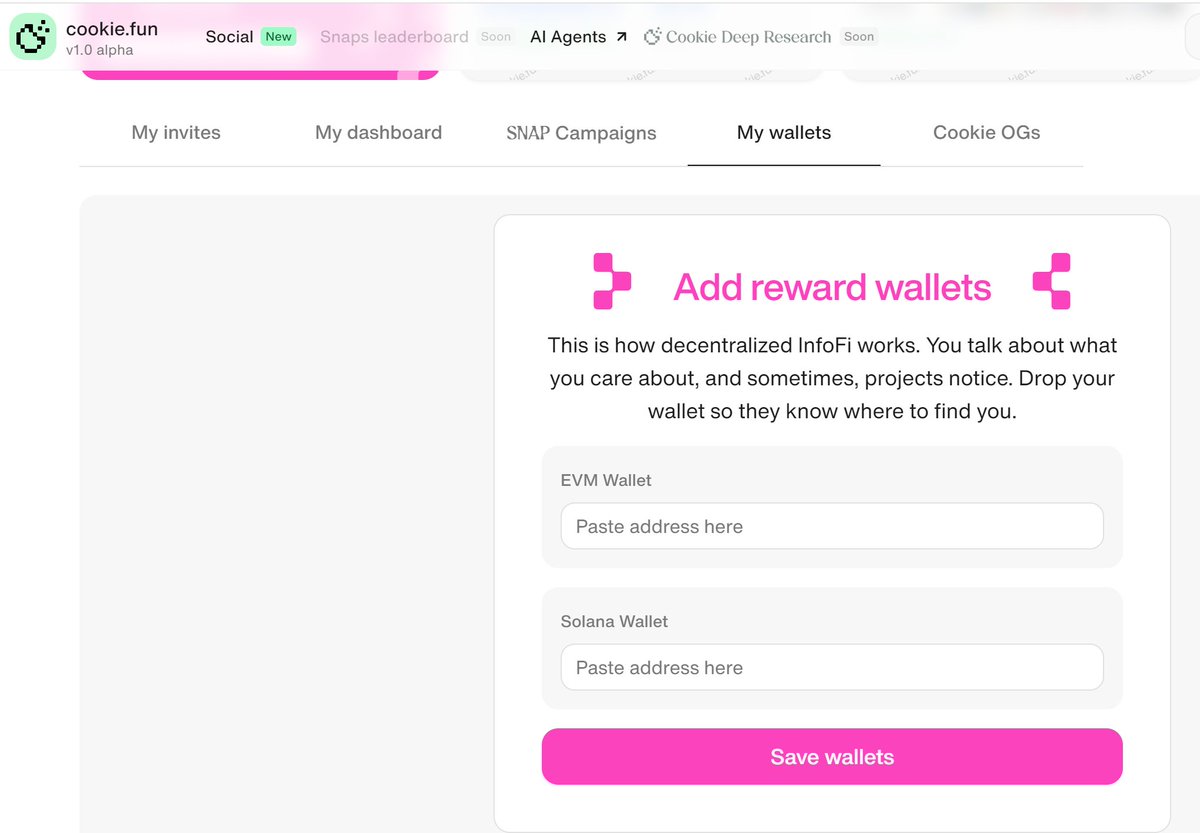Switch to the My invites tab

pos(176,132)
